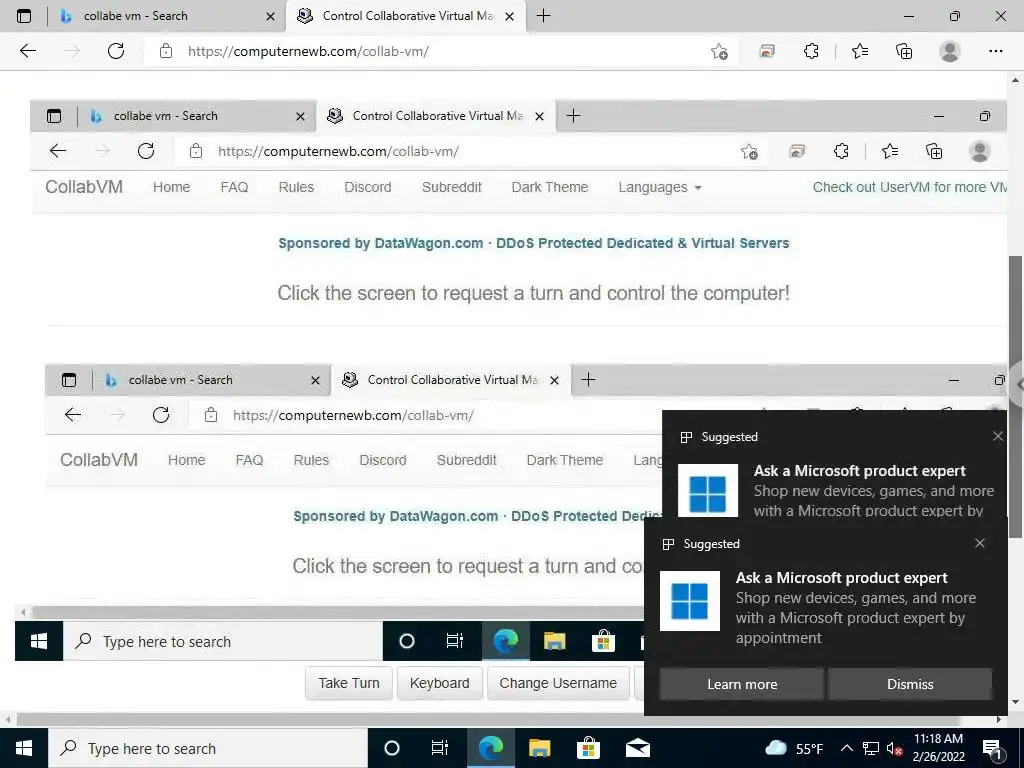The height and width of the screenshot is (768, 1024).
Task: Click Edge icon on nested VM taskbar
Action: (x=505, y=641)
